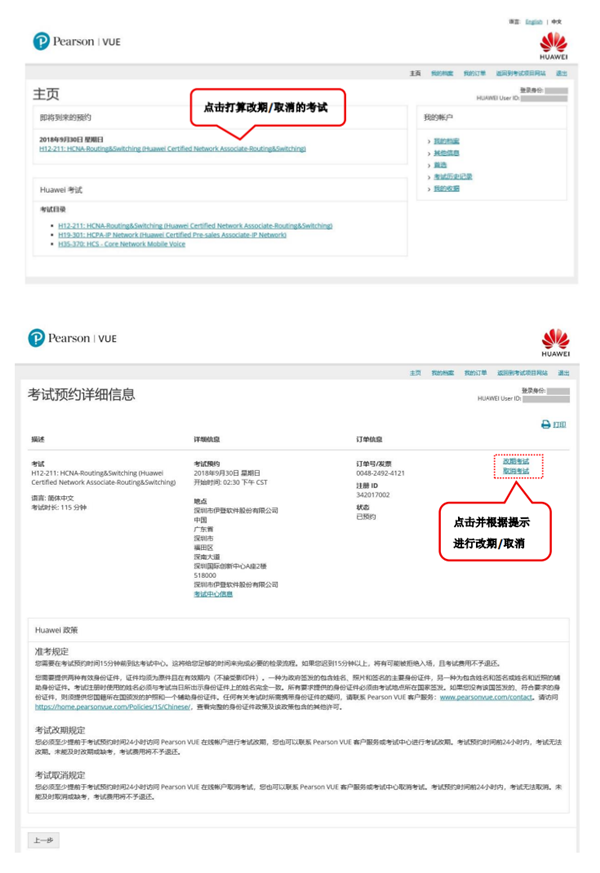Image resolution: width=600 pixels, height=873 pixels.
Task: Click the 准考规定 policy heading
Action: (52, 651)
